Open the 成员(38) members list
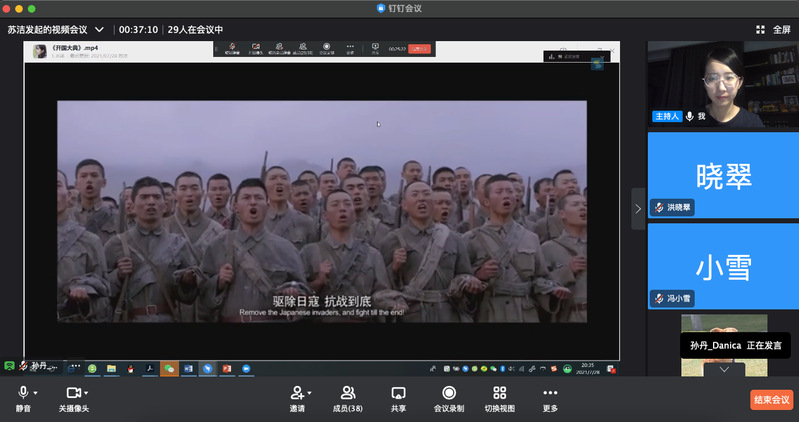 tap(348, 393)
